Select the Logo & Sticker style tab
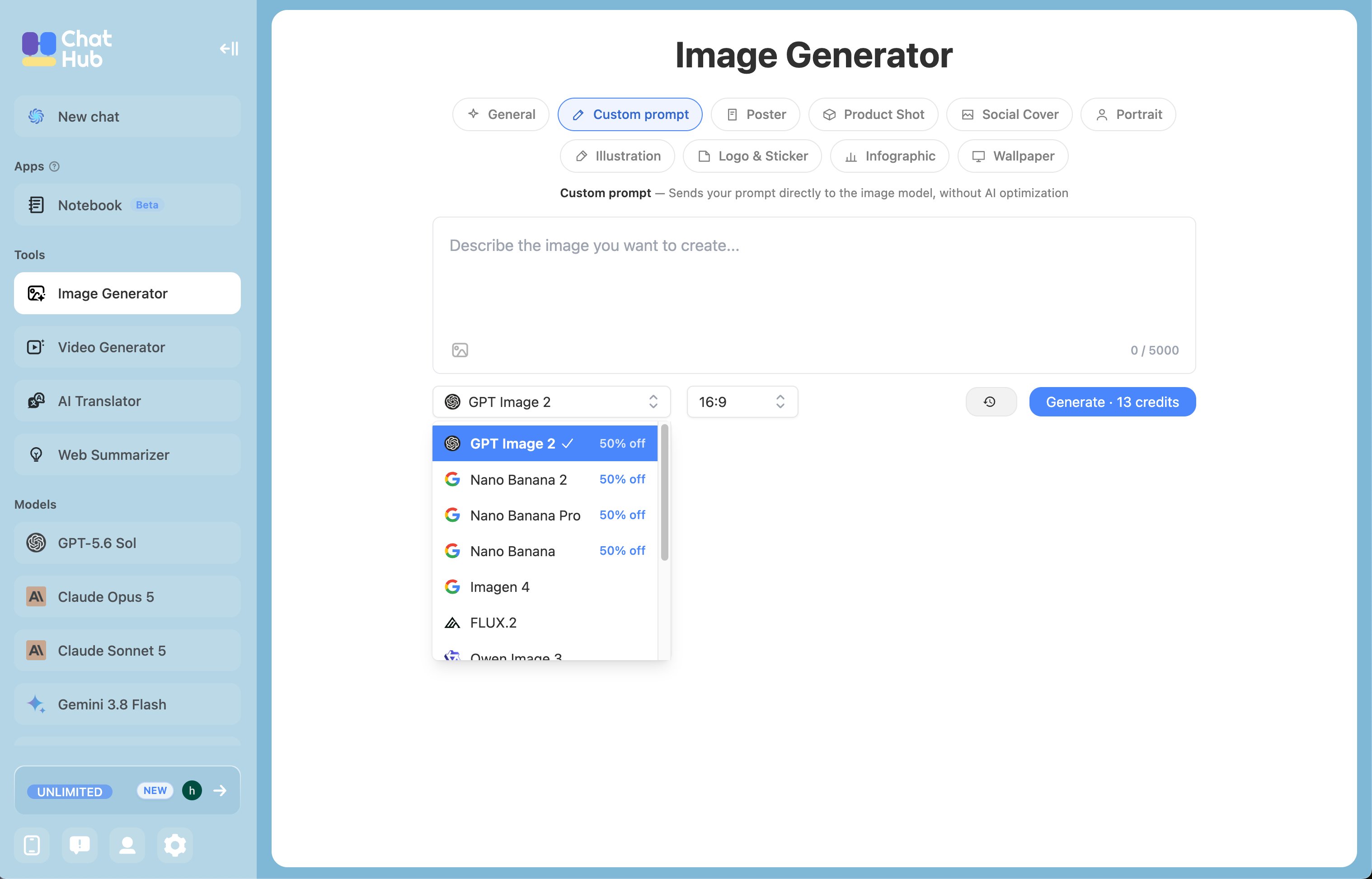This screenshot has height=879, width=1372. (752, 156)
